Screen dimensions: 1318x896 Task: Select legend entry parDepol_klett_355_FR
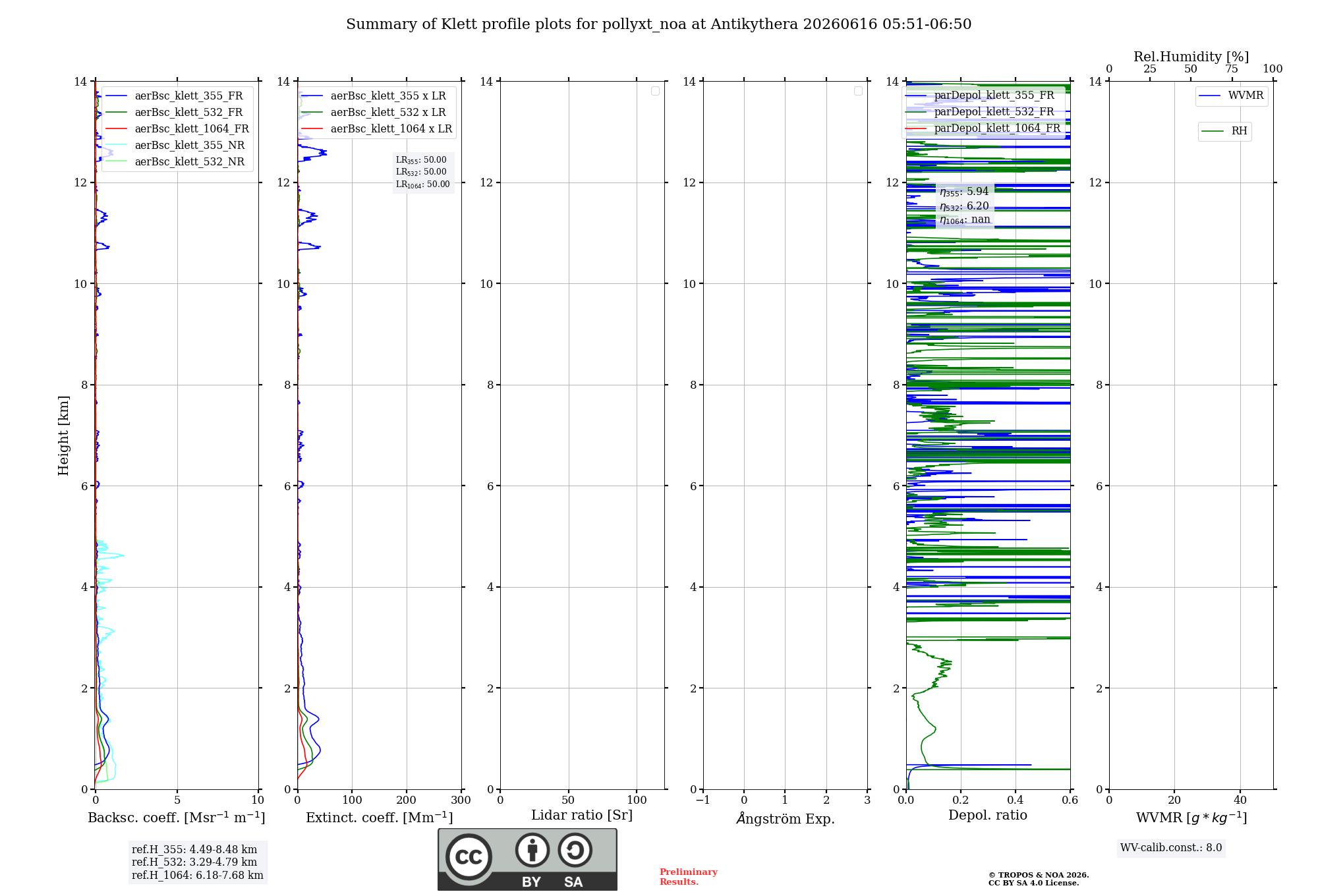pyautogui.click(x=980, y=95)
